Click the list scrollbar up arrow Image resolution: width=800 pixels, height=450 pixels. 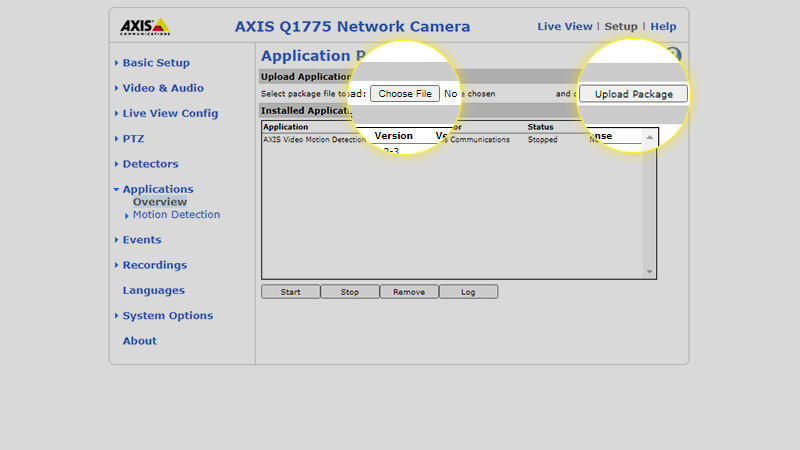click(x=649, y=137)
